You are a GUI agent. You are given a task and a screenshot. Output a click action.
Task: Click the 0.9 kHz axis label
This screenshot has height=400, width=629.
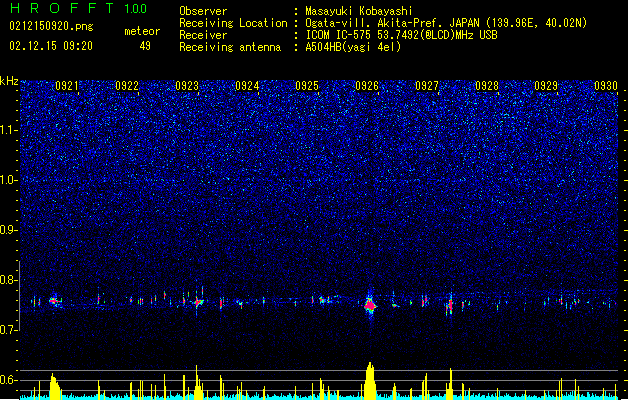(9, 230)
